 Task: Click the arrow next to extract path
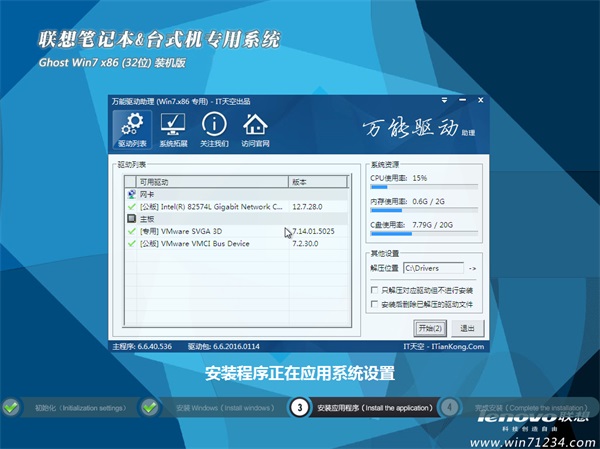472,268
